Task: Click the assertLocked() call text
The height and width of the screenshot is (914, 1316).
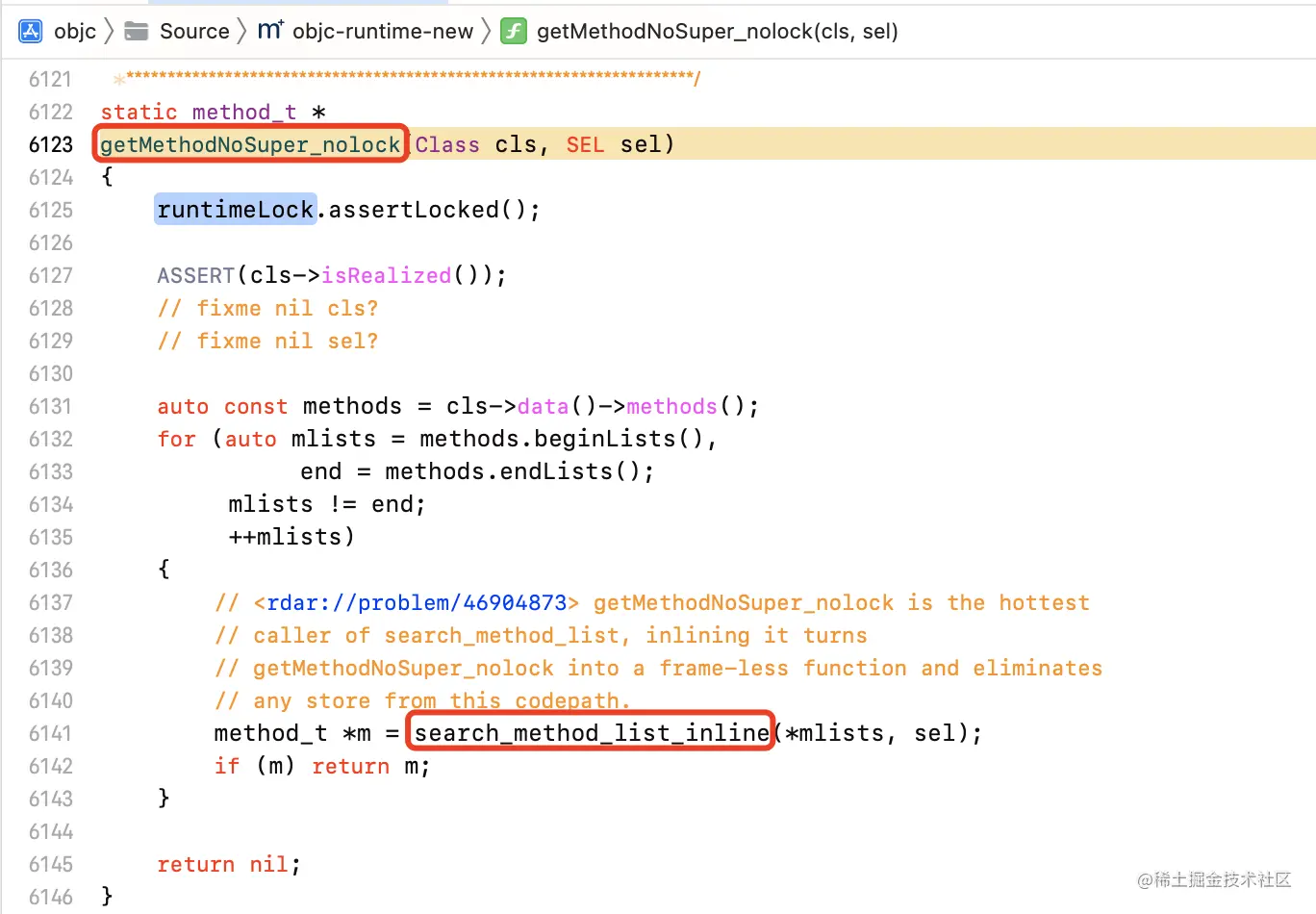Action: pos(435,210)
